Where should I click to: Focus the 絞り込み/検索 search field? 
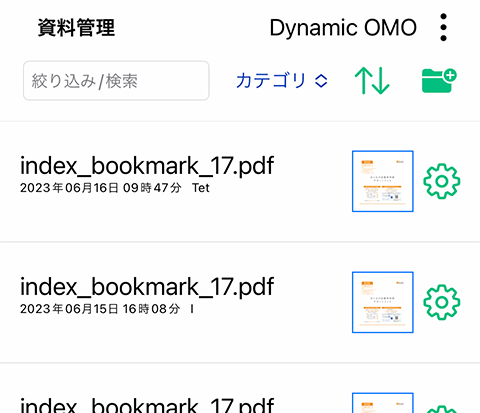tap(116, 81)
